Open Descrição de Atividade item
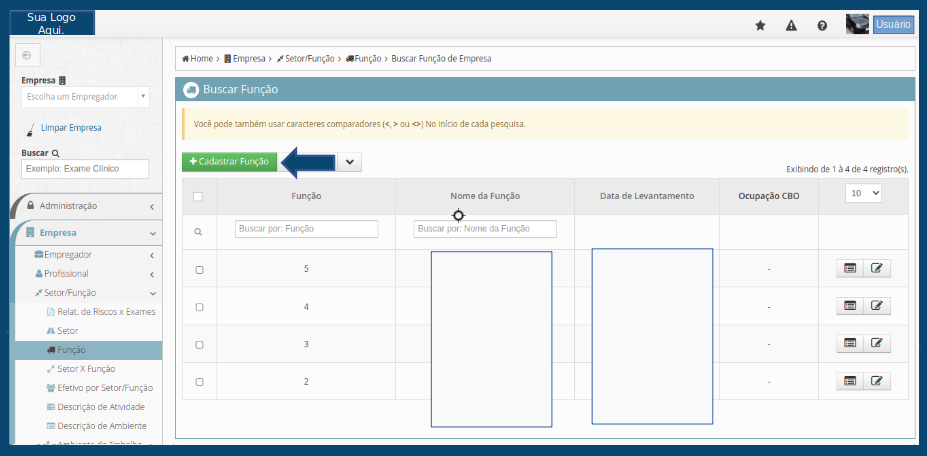 tap(96, 407)
